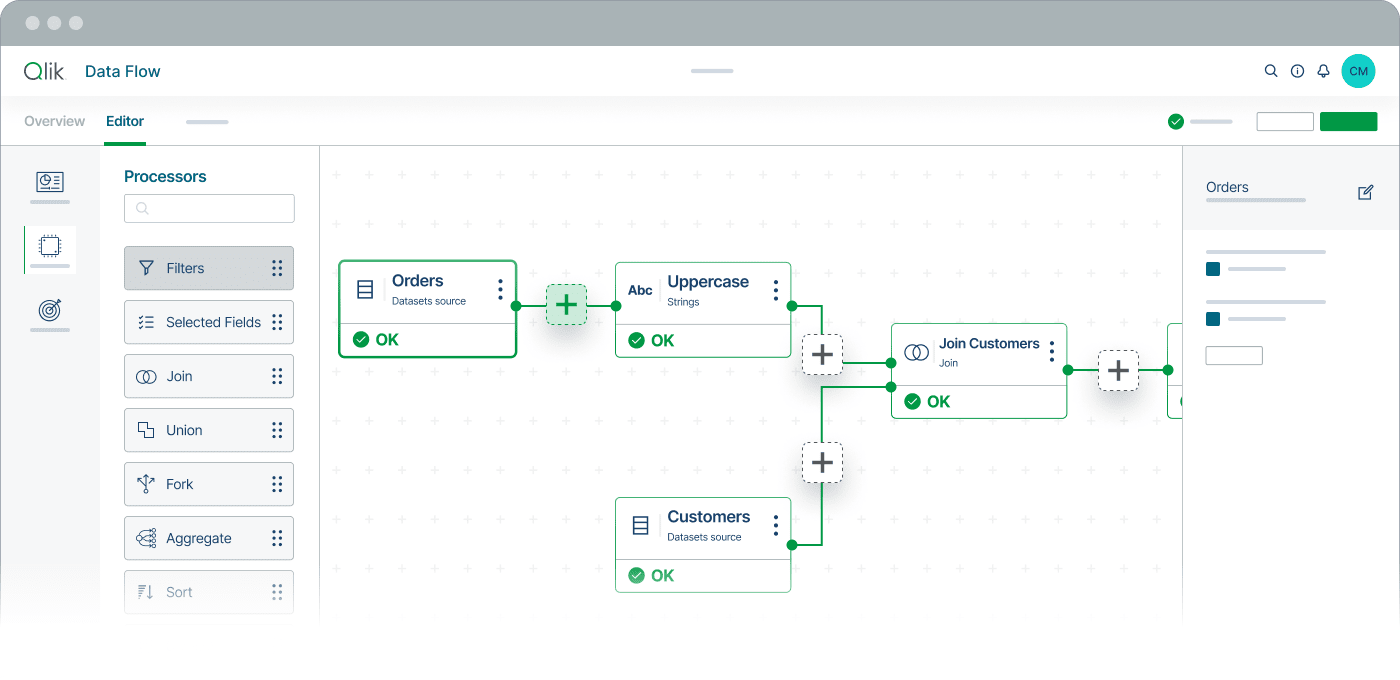
Task: Click the Qlik logo
Action: (x=44, y=71)
